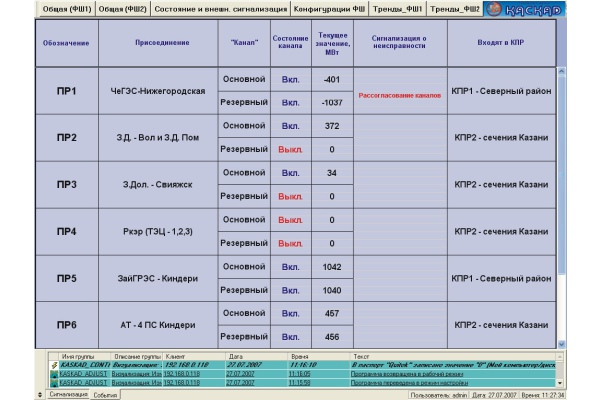Click the Текст column header in event log
The width and height of the screenshot is (600, 400).
(361, 355)
